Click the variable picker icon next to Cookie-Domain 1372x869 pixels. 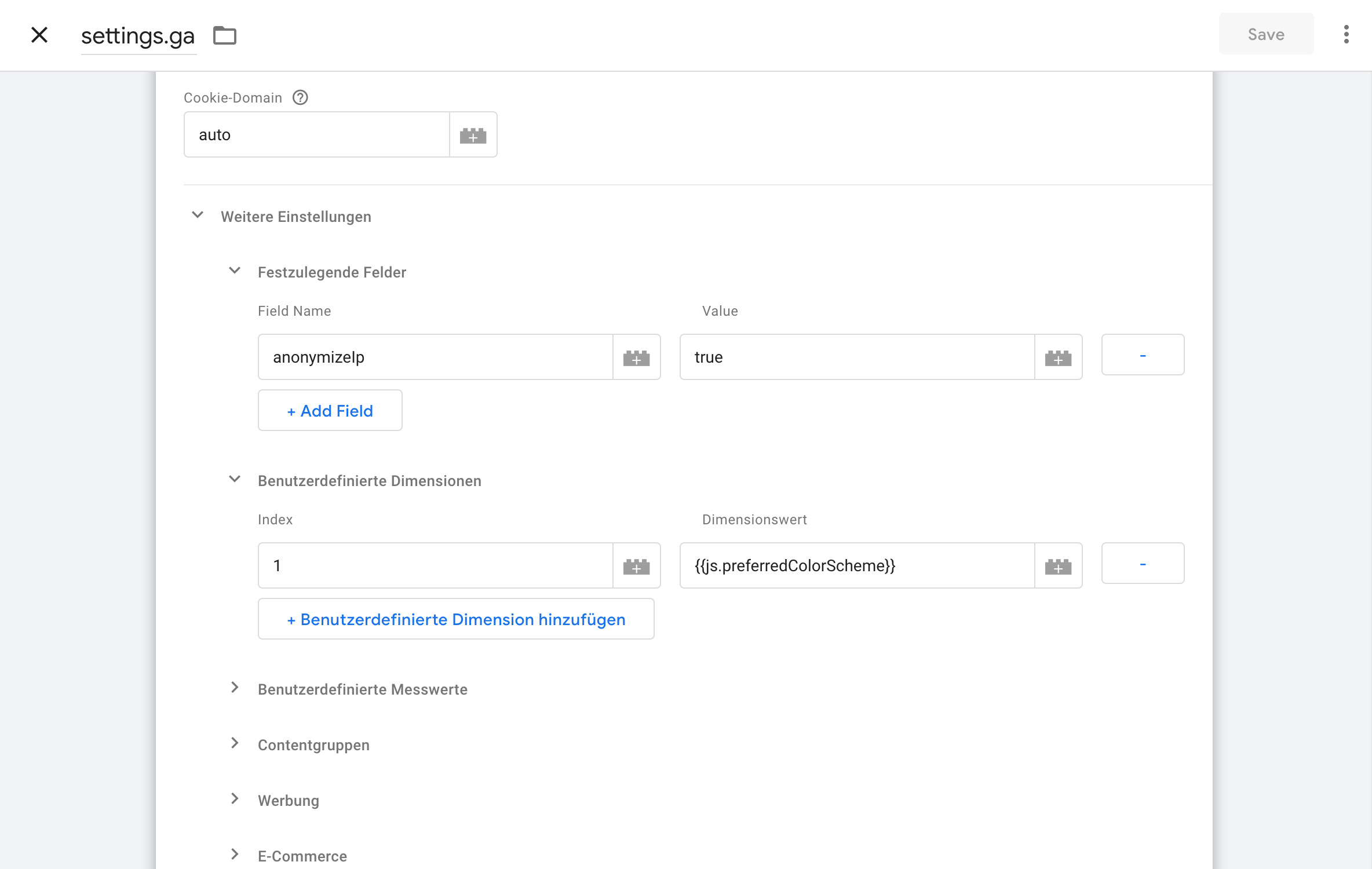coord(473,135)
